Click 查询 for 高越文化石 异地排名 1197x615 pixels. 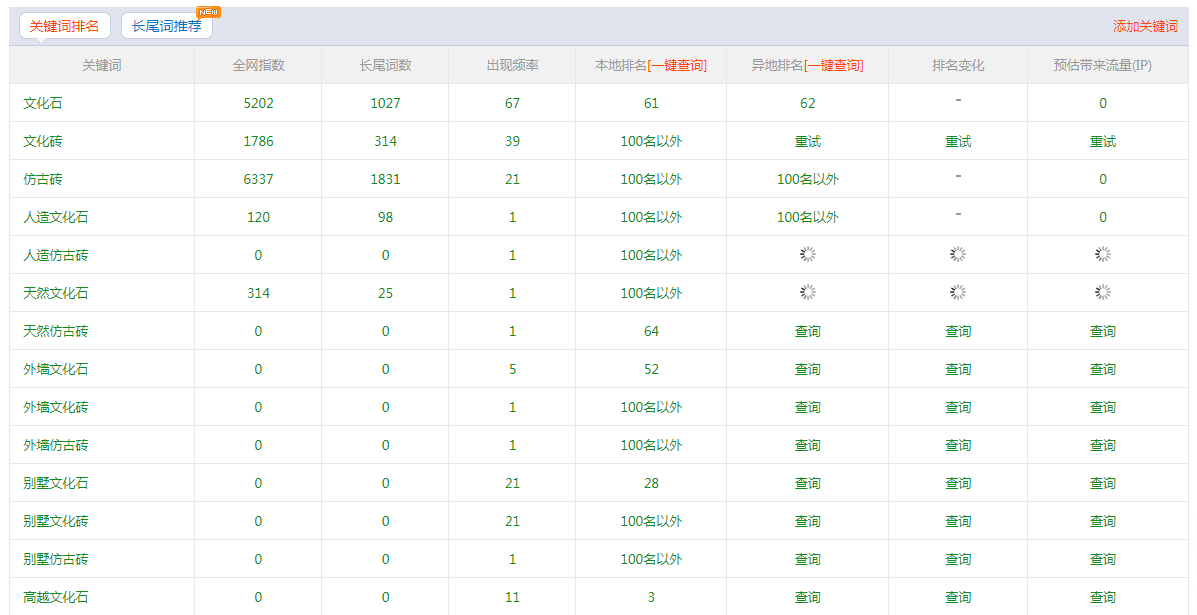[x=807, y=597]
